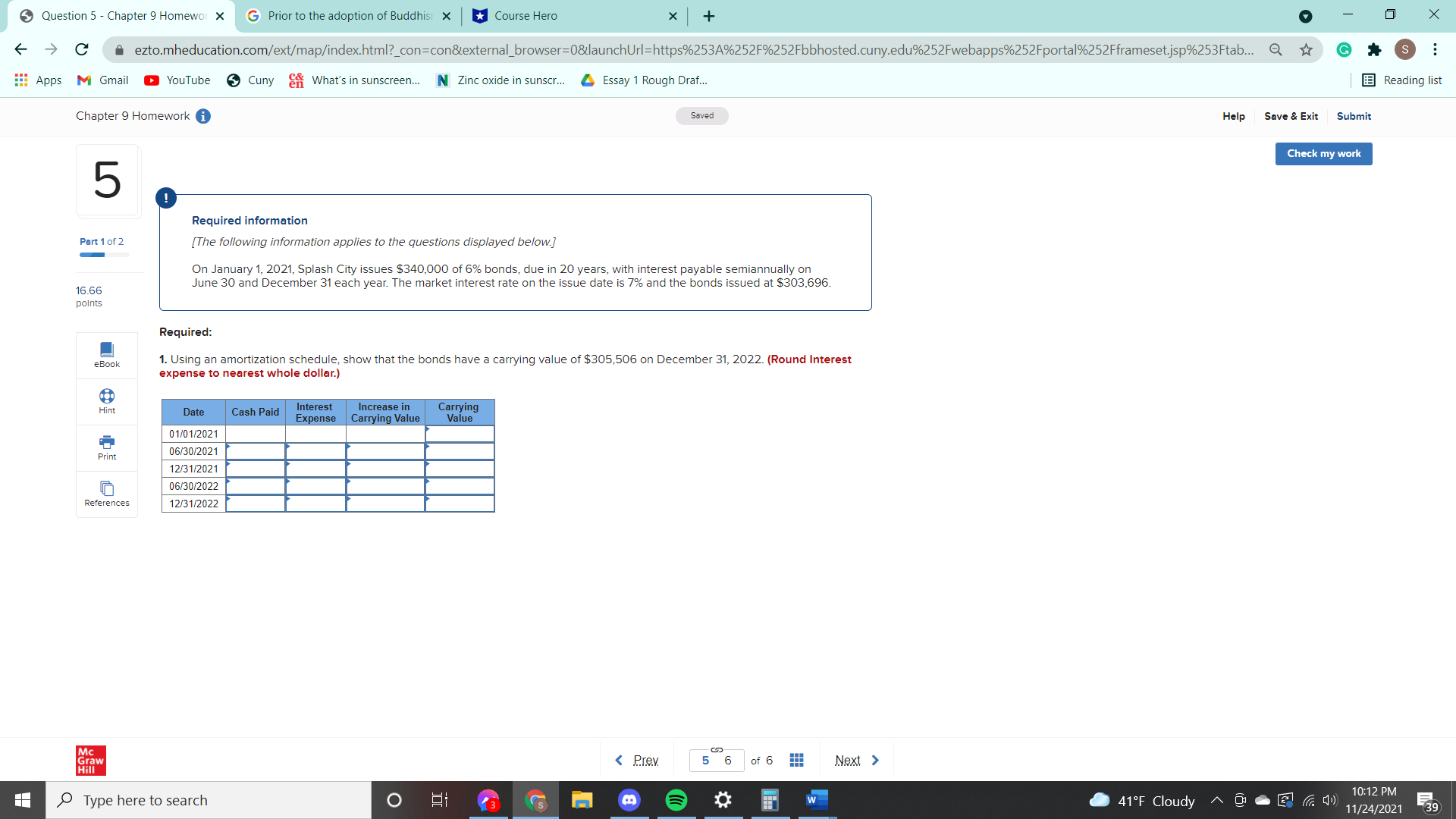Open the Saved status indicator
The height and width of the screenshot is (819, 1456).
(x=701, y=116)
